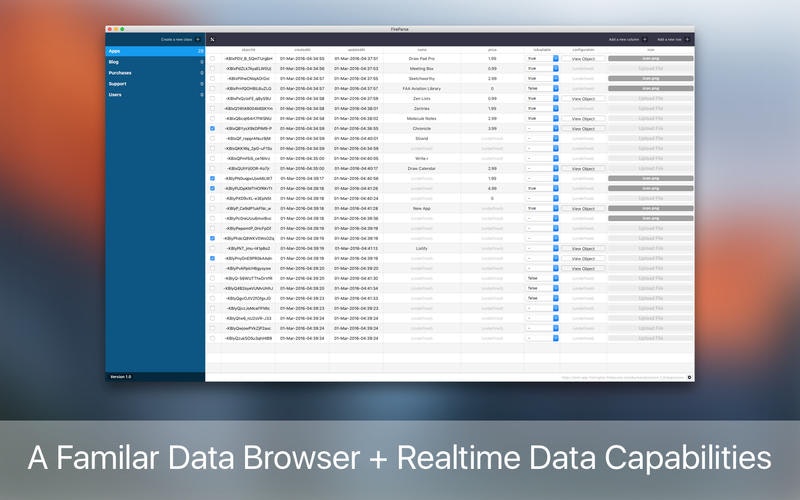
Task: Tick the Listify row checkbox
Action: (x=212, y=248)
